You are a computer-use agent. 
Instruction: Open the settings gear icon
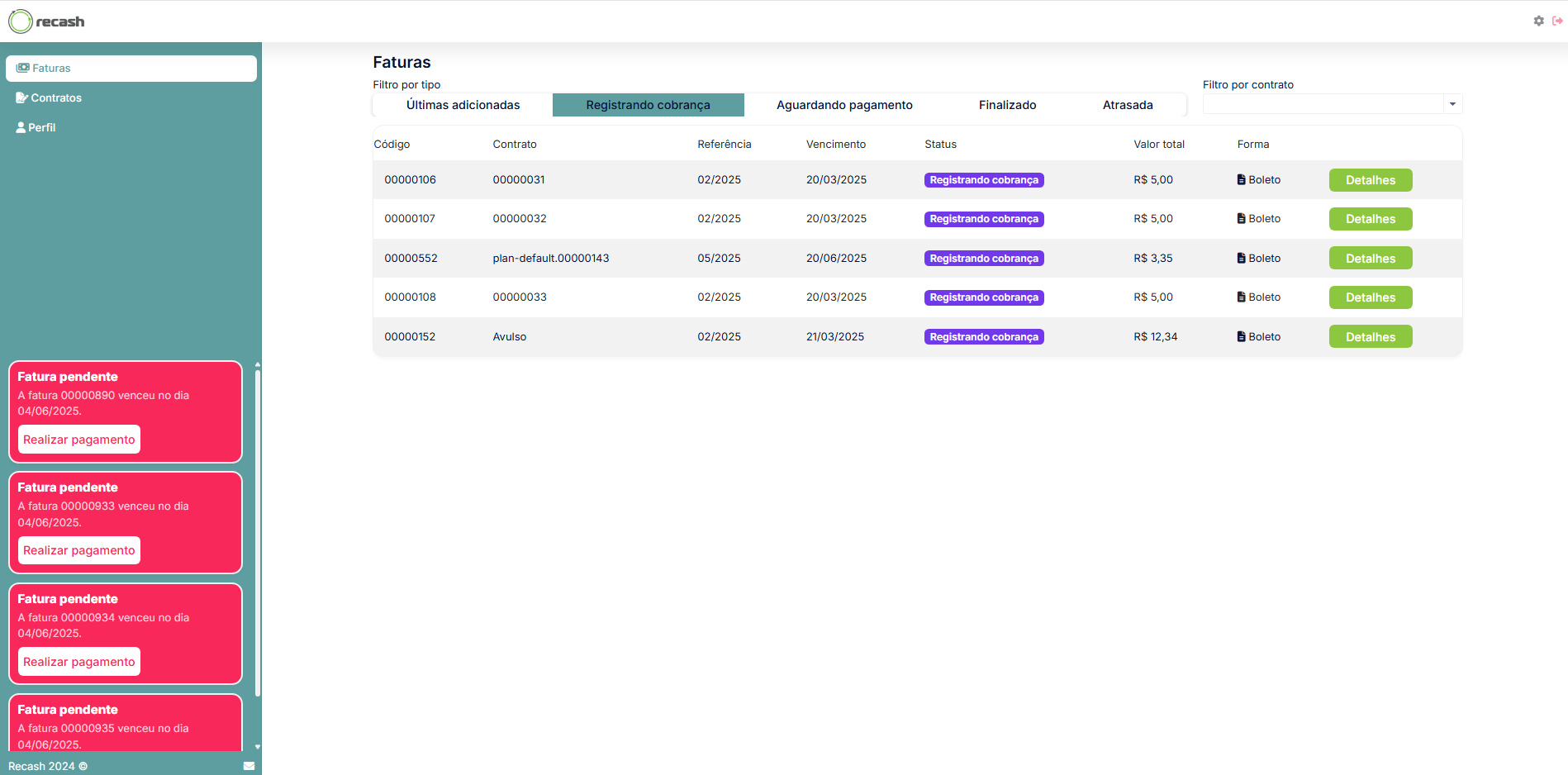click(1538, 21)
